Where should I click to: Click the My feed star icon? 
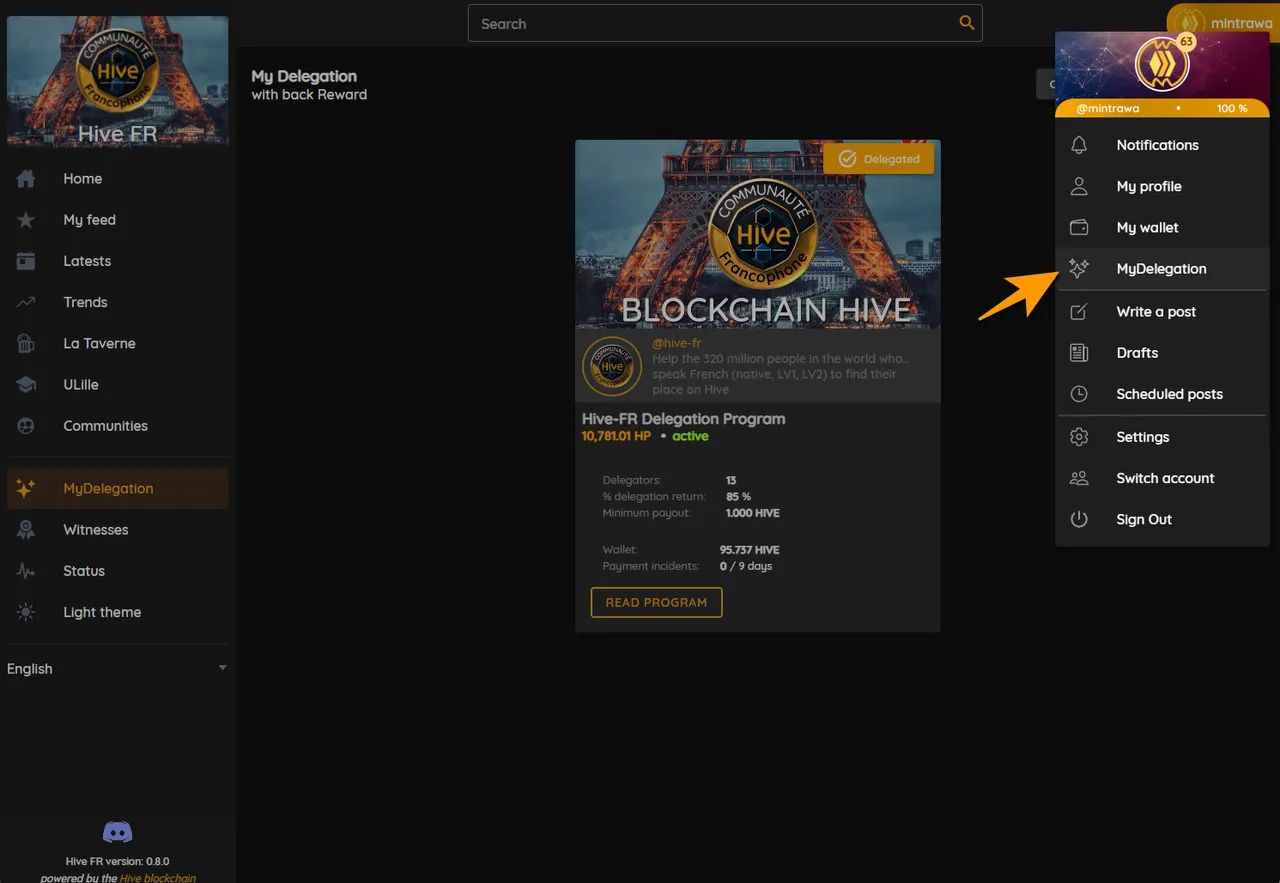26,220
